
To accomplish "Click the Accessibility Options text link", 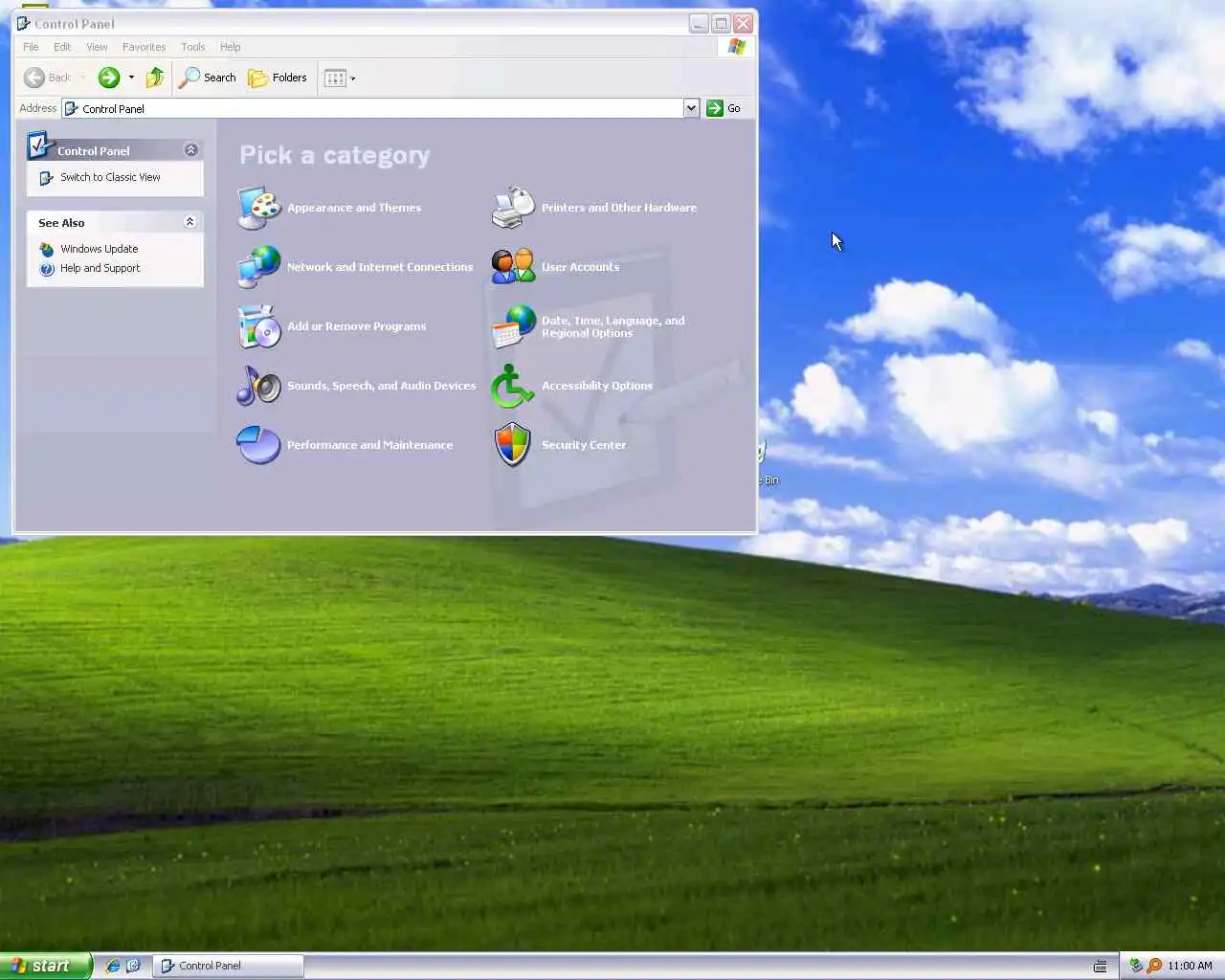I will (597, 386).
